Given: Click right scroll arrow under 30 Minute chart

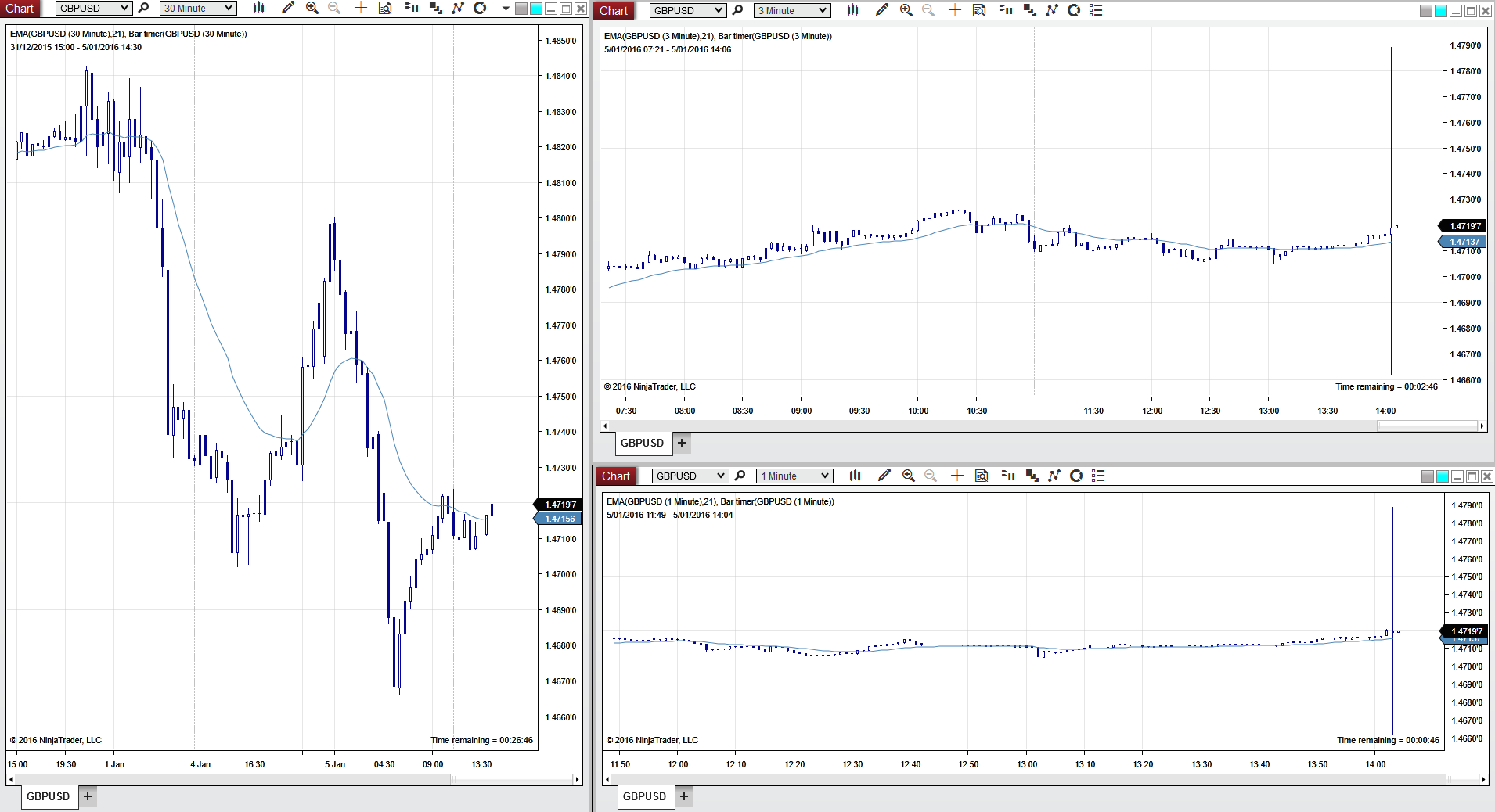Looking at the screenshot, I should tap(578, 779).
